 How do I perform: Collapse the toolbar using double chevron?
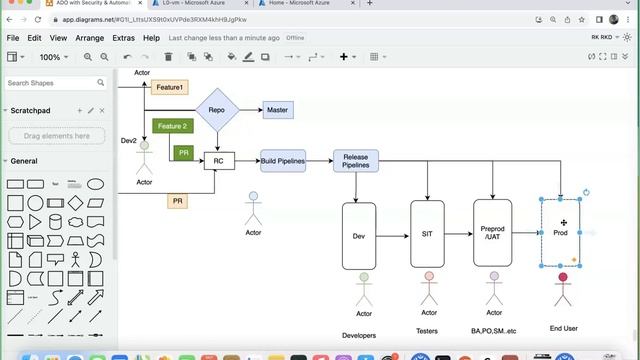[625, 57]
